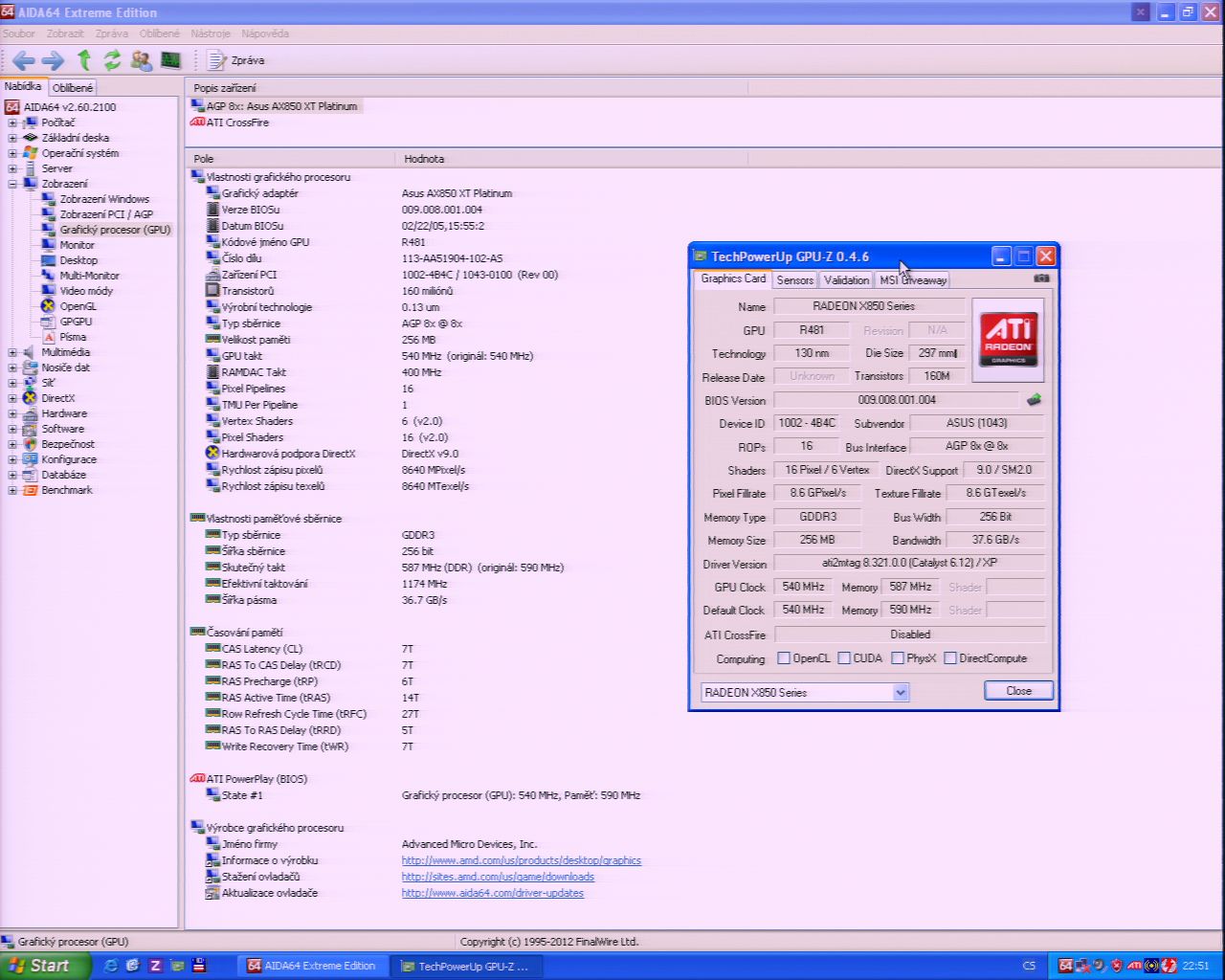Select the Video módy tree item
The height and width of the screenshot is (980, 1225).
[86, 291]
